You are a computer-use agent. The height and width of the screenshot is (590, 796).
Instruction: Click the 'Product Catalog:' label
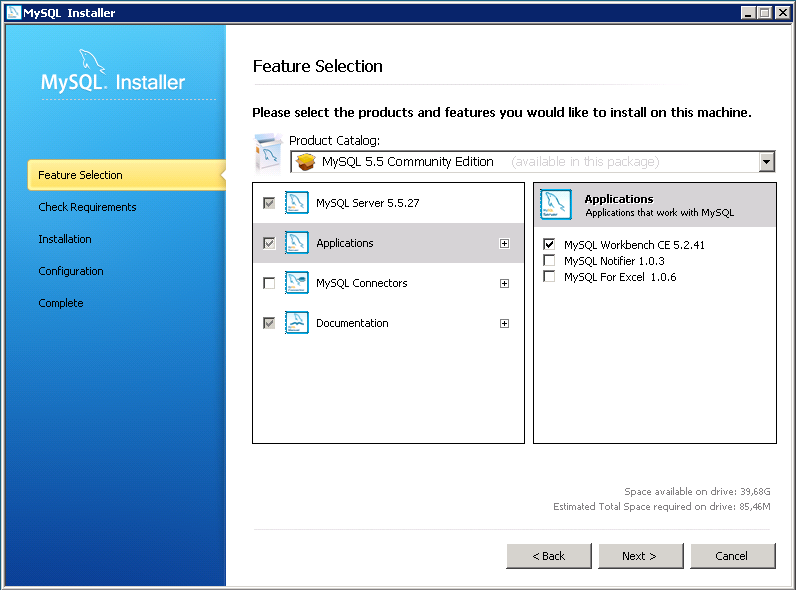[x=335, y=141]
